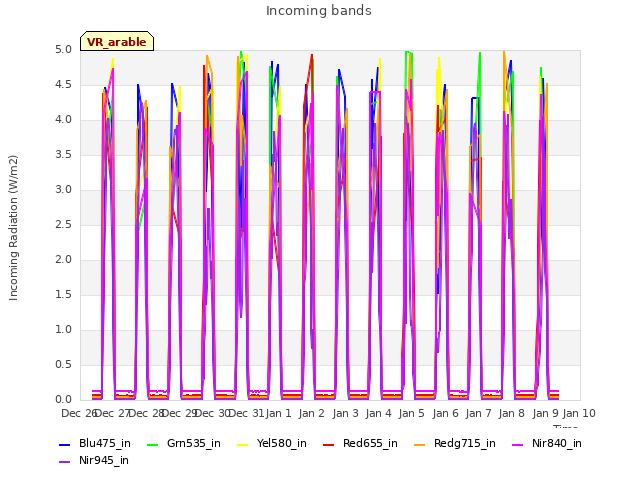
Task: Click the Jan 3 x-axis tick label
Action: pyautogui.click(x=345, y=413)
